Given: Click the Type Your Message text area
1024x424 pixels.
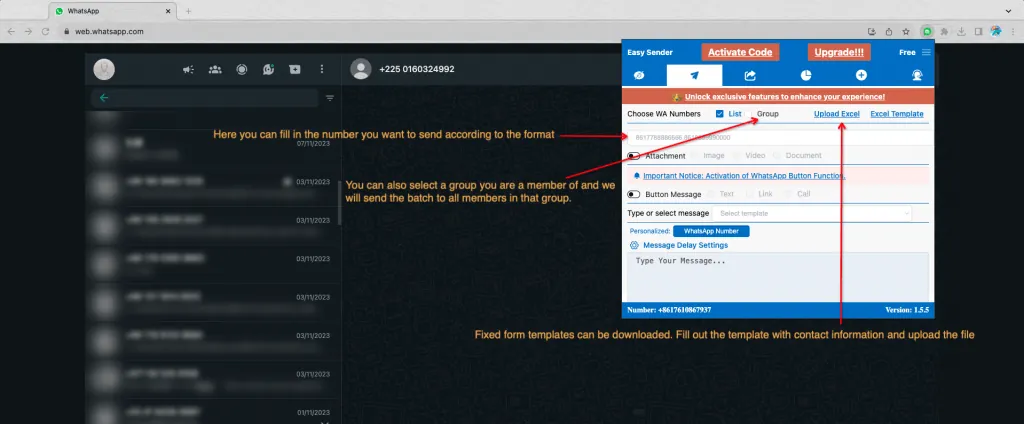Looking at the screenshot, I should 777,273.
